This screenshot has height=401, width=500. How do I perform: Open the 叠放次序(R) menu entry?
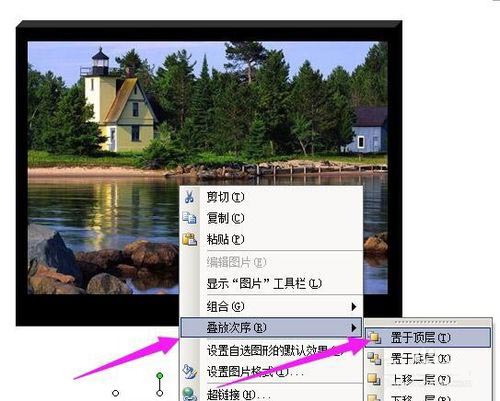pos(271,328)
